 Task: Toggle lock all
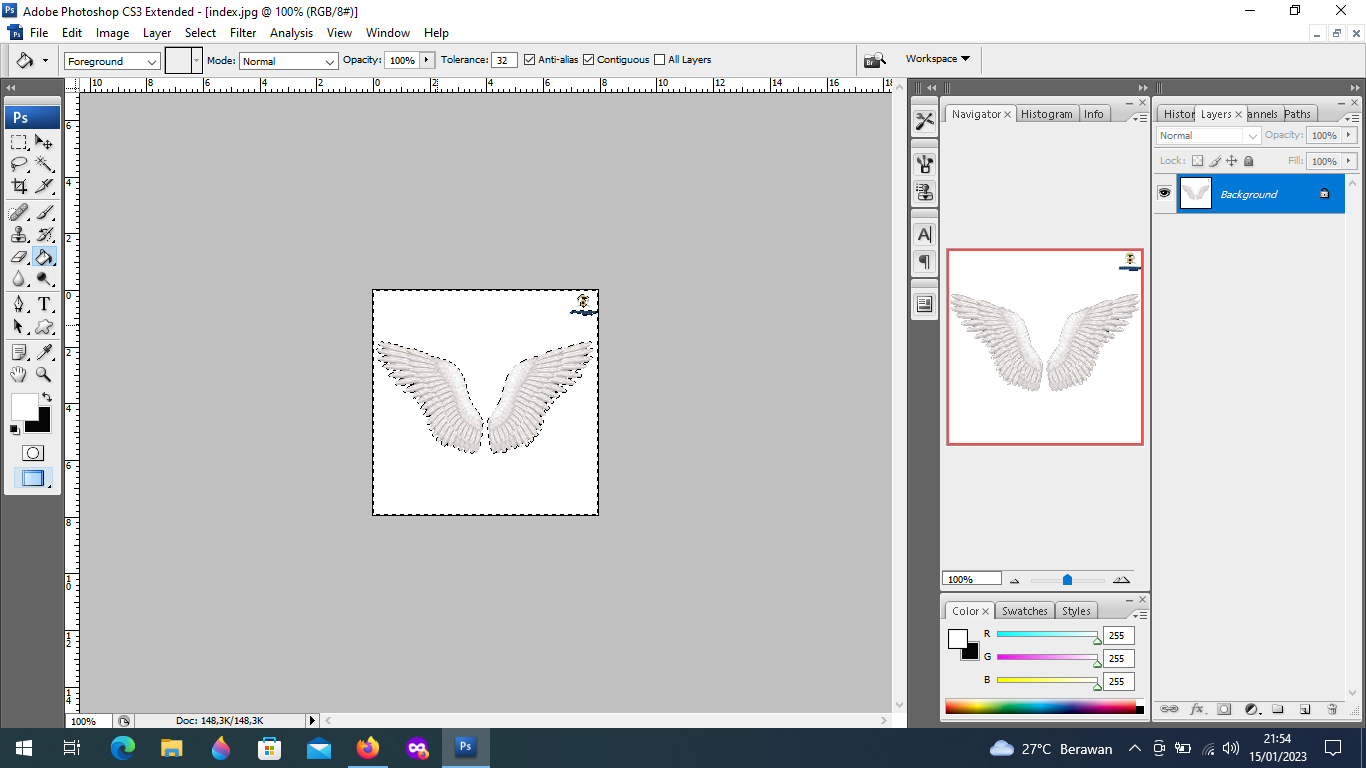[x=1248, y=161]
